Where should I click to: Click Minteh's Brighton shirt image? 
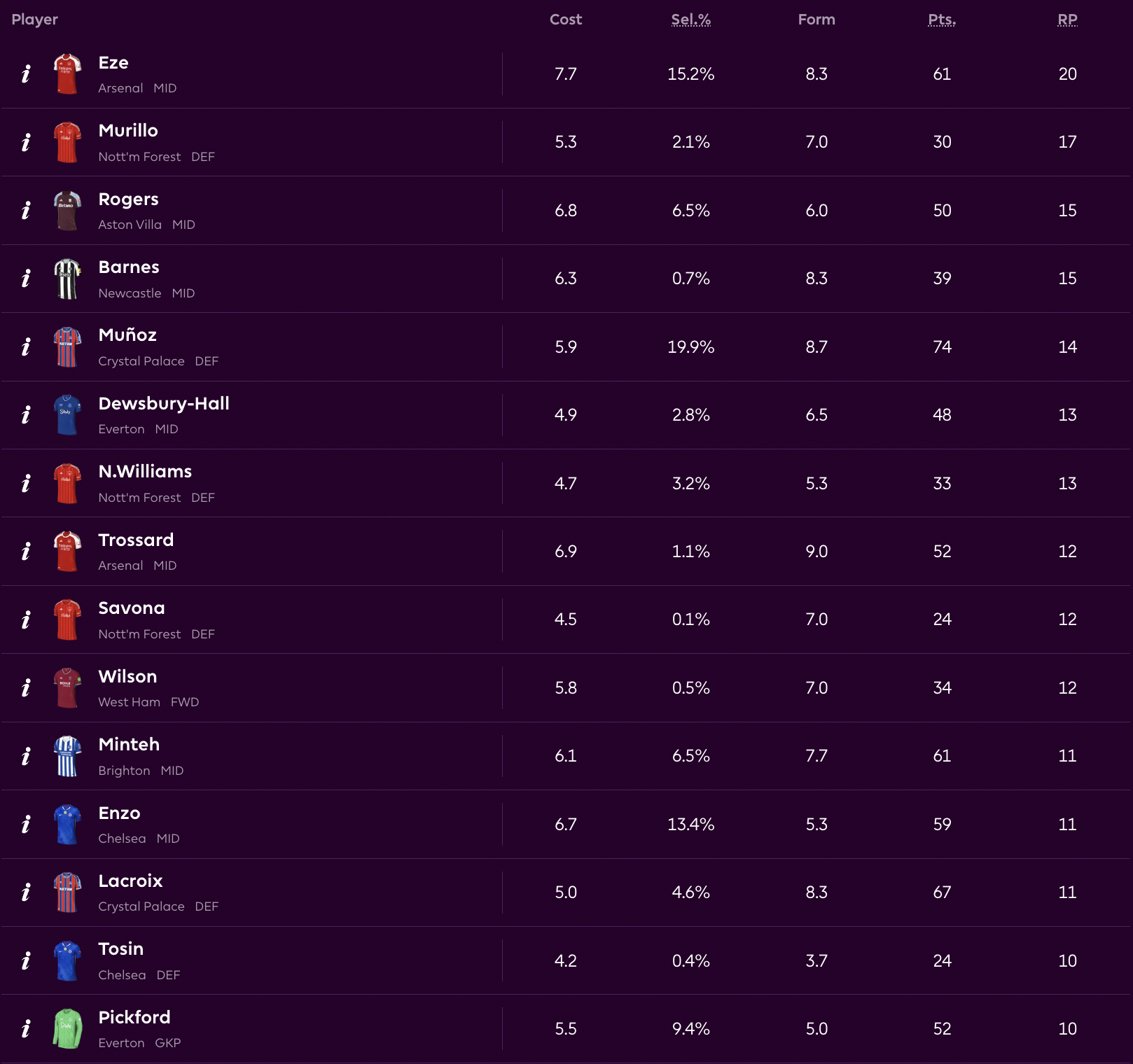pos(67,756)
